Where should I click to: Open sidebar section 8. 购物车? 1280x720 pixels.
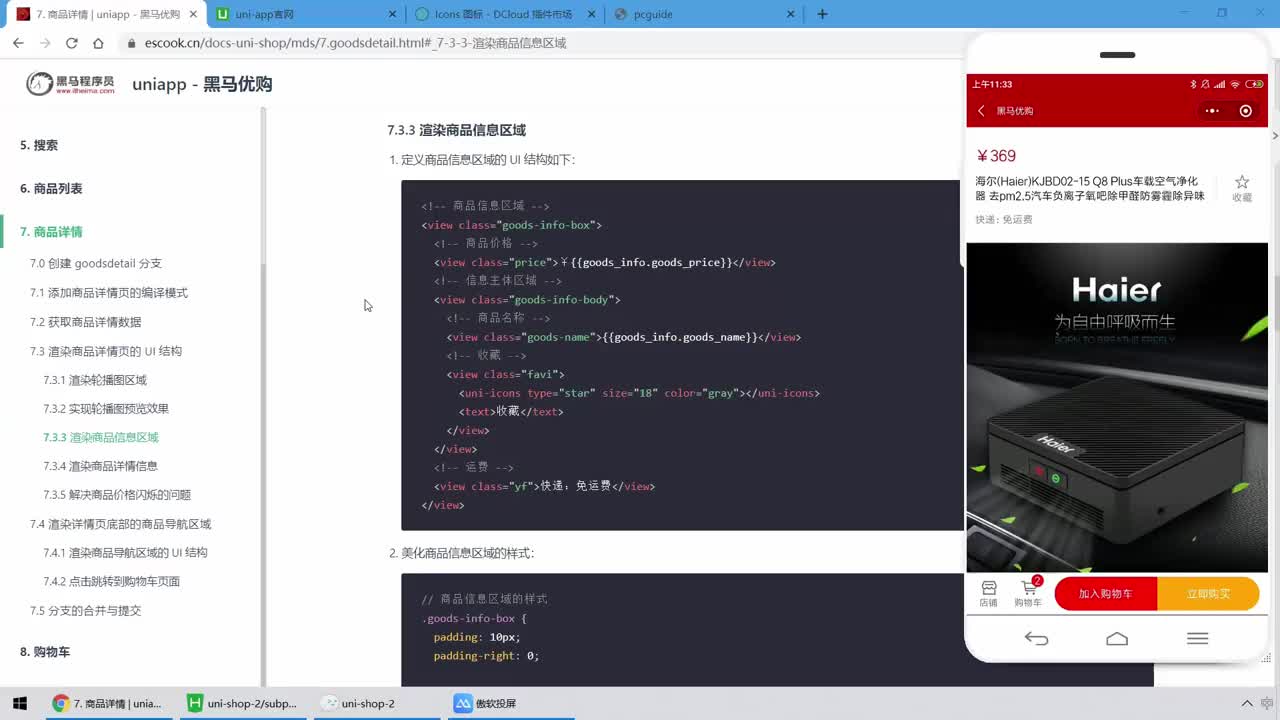[x=45, y=651]
